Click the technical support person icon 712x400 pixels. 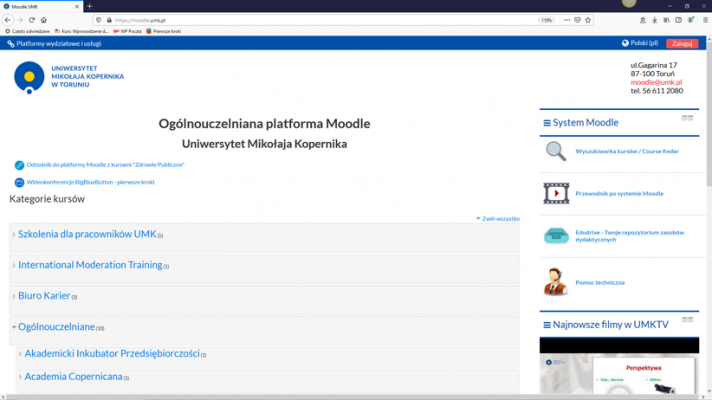[555, 282]
